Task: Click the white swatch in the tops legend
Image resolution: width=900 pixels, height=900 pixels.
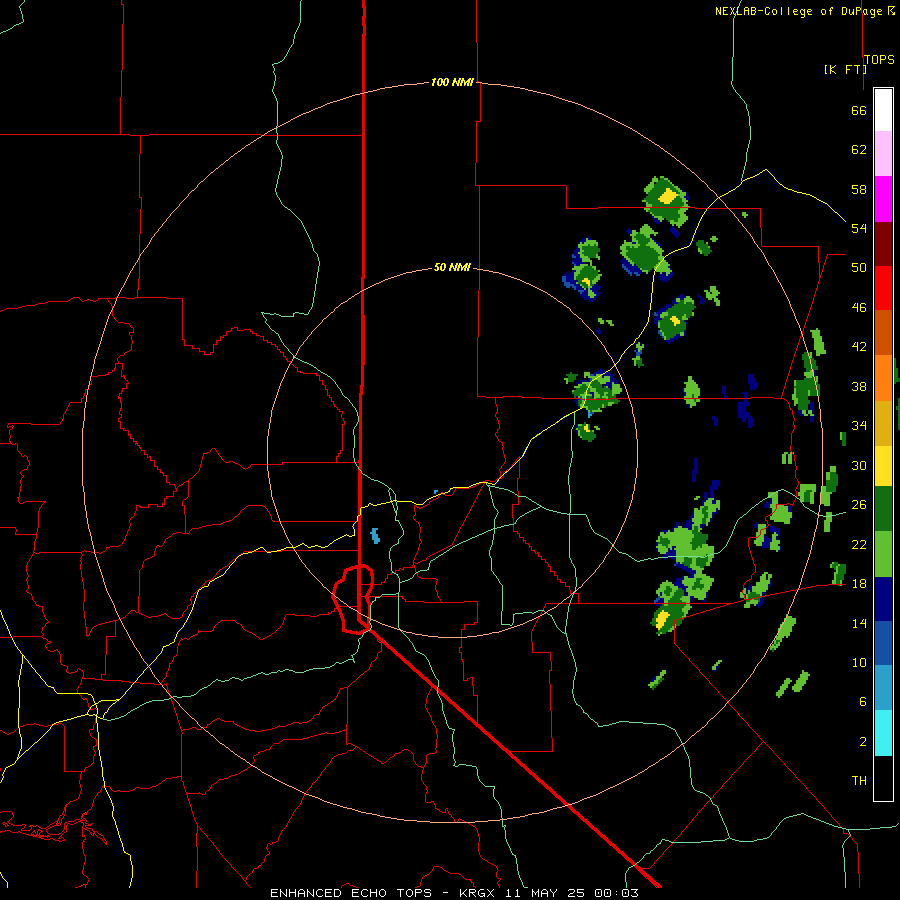Action: [883, 110]
